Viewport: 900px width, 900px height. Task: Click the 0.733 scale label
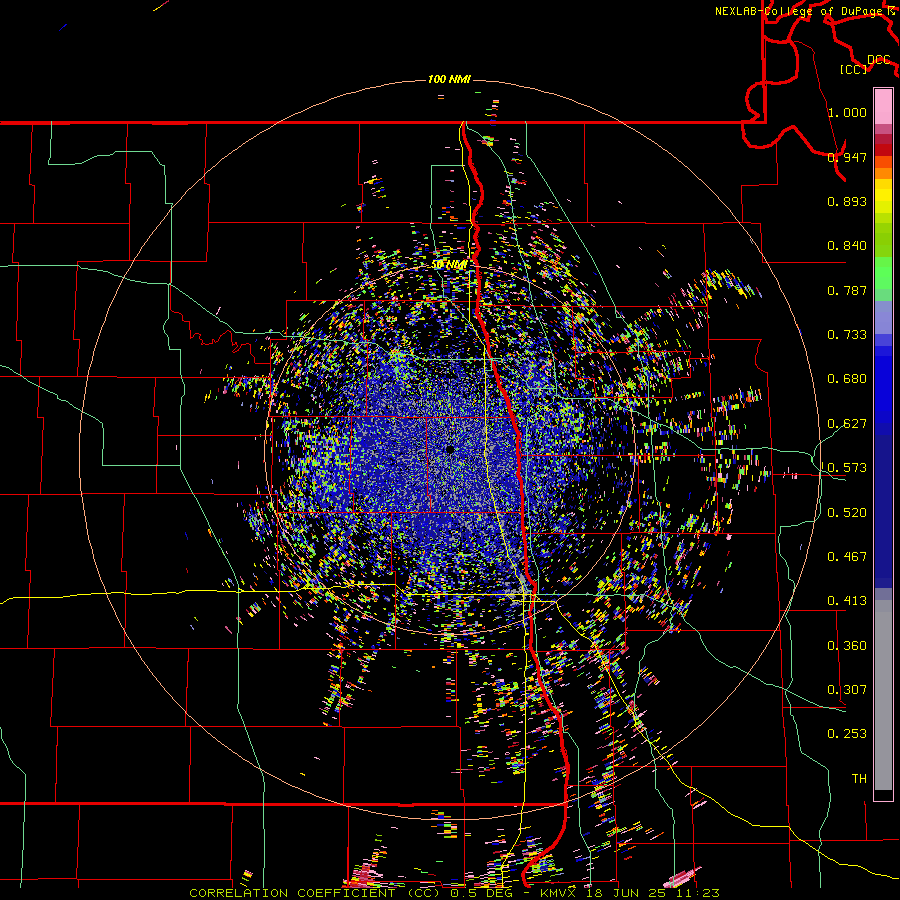[847, 335]
